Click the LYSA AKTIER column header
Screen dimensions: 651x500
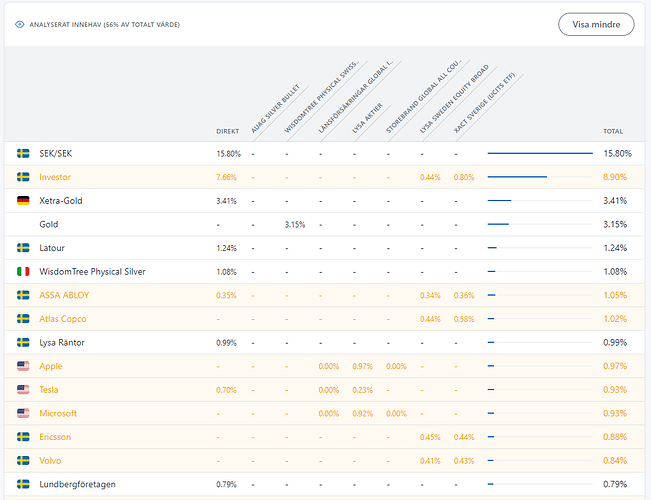pyautogui.click(x=367, y=118)
